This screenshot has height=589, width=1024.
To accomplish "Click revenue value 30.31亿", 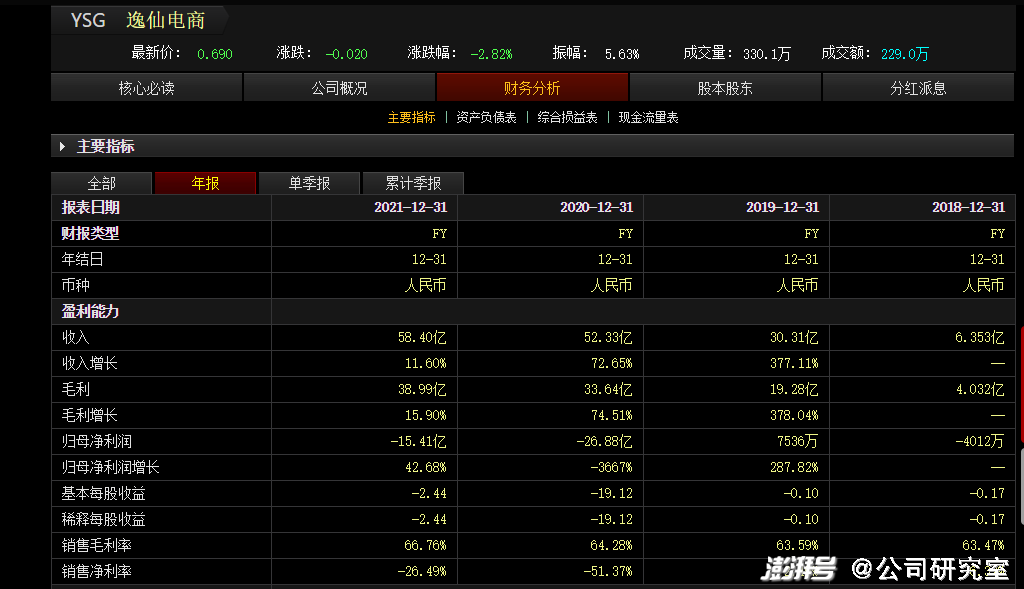I will point(794,338).
